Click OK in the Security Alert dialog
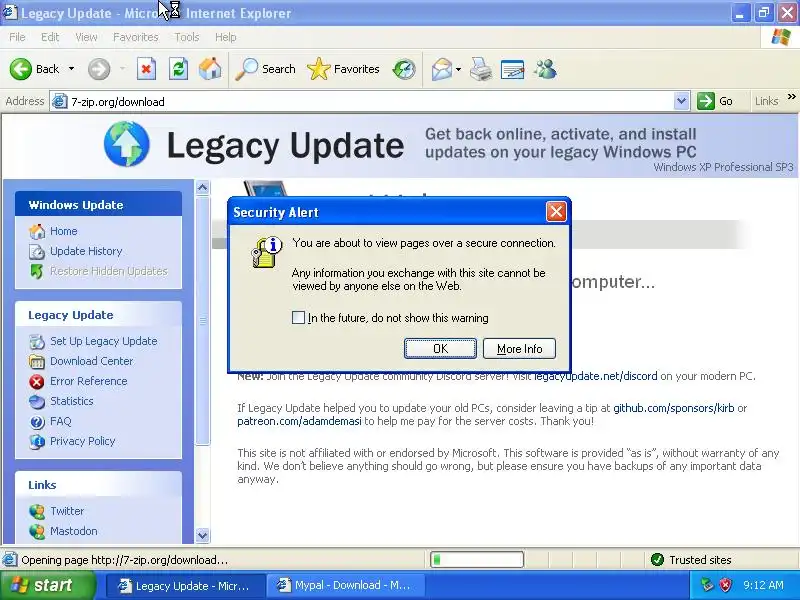Screen dimensions: 800x600 pyautogui.click(x=440, y=348)
